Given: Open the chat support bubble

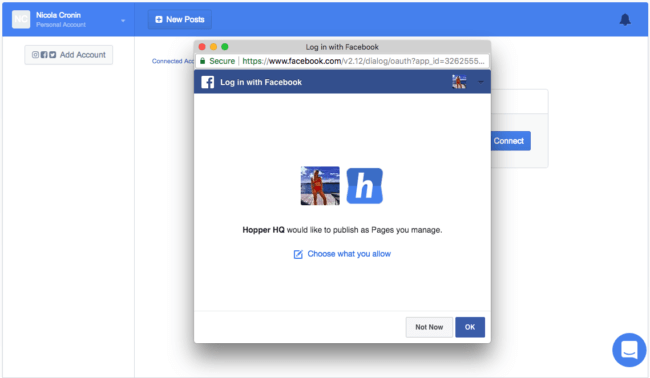Looking at the screenshot, I should click(x=629, y=350).
